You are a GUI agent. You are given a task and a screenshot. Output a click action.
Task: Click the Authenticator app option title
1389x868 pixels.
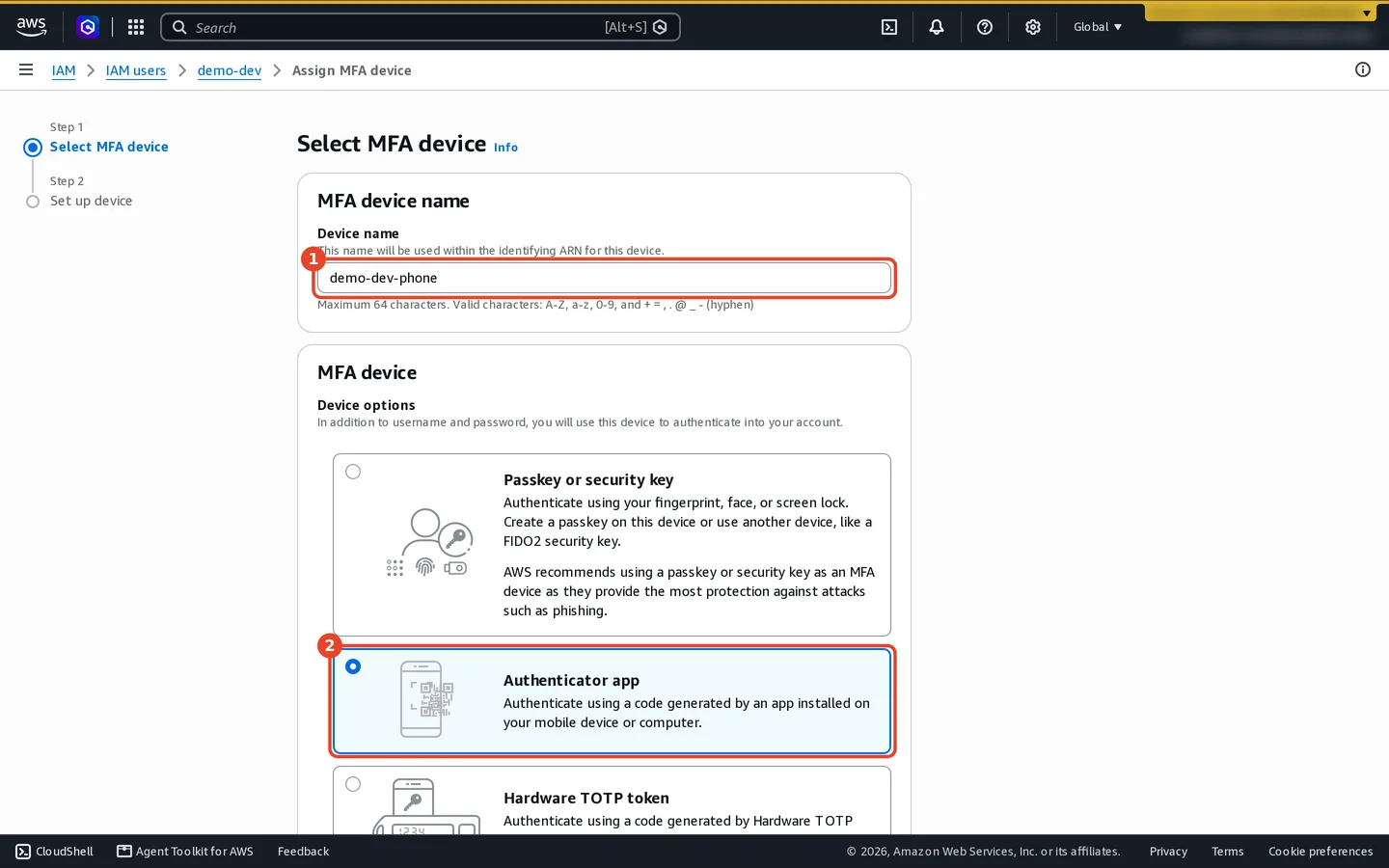[x=571, y=680]
